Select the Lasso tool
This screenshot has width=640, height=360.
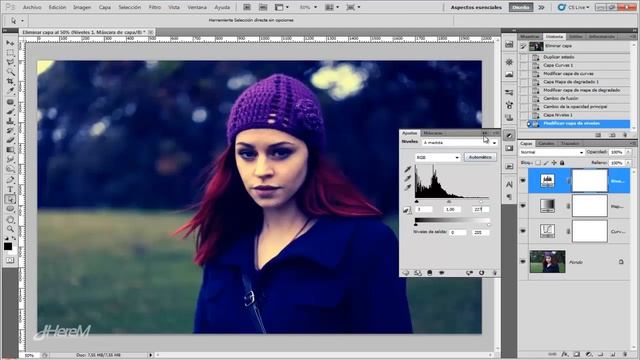click(10, 62)
